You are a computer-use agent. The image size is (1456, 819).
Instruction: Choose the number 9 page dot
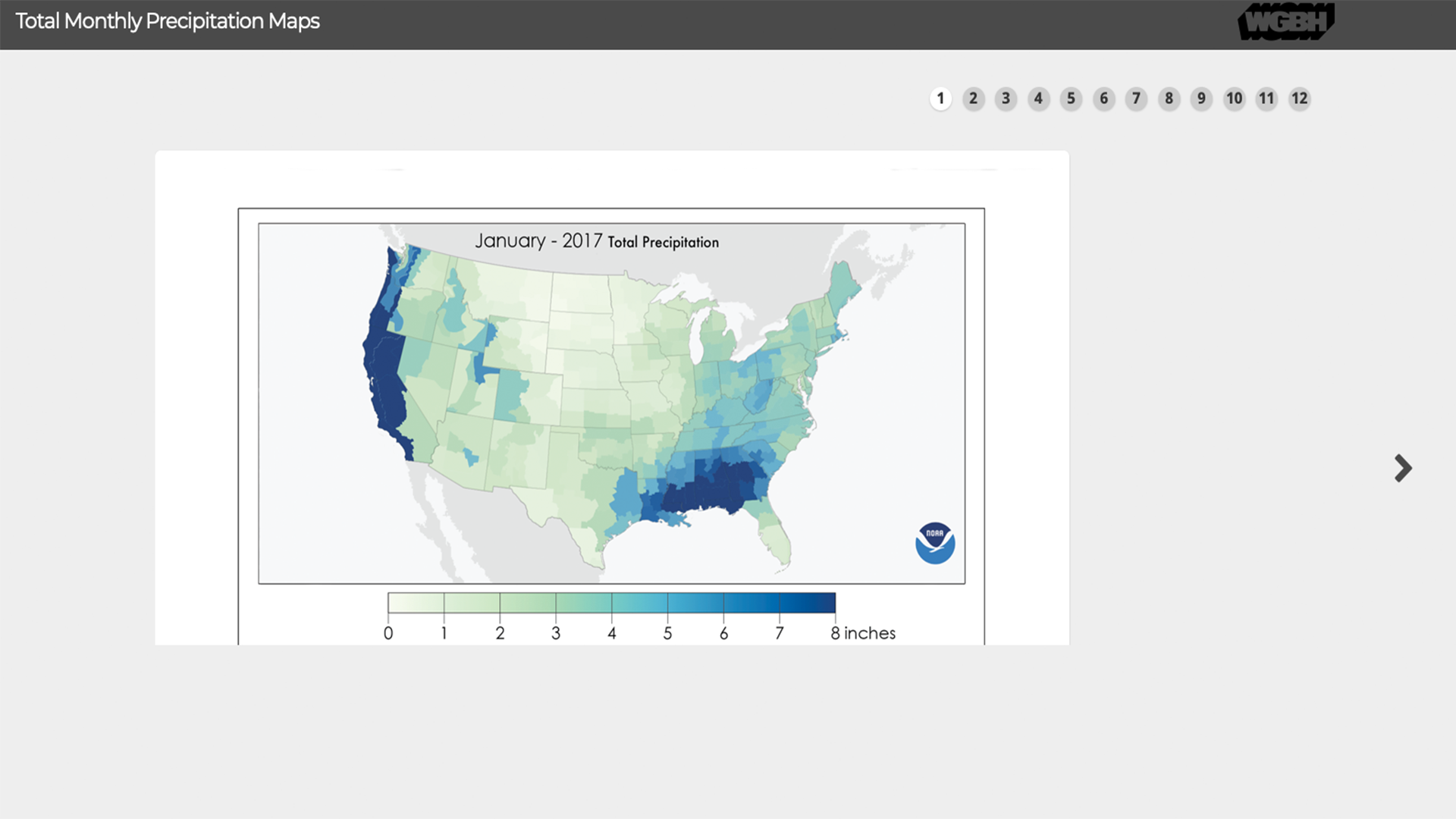click(1201, 99)
